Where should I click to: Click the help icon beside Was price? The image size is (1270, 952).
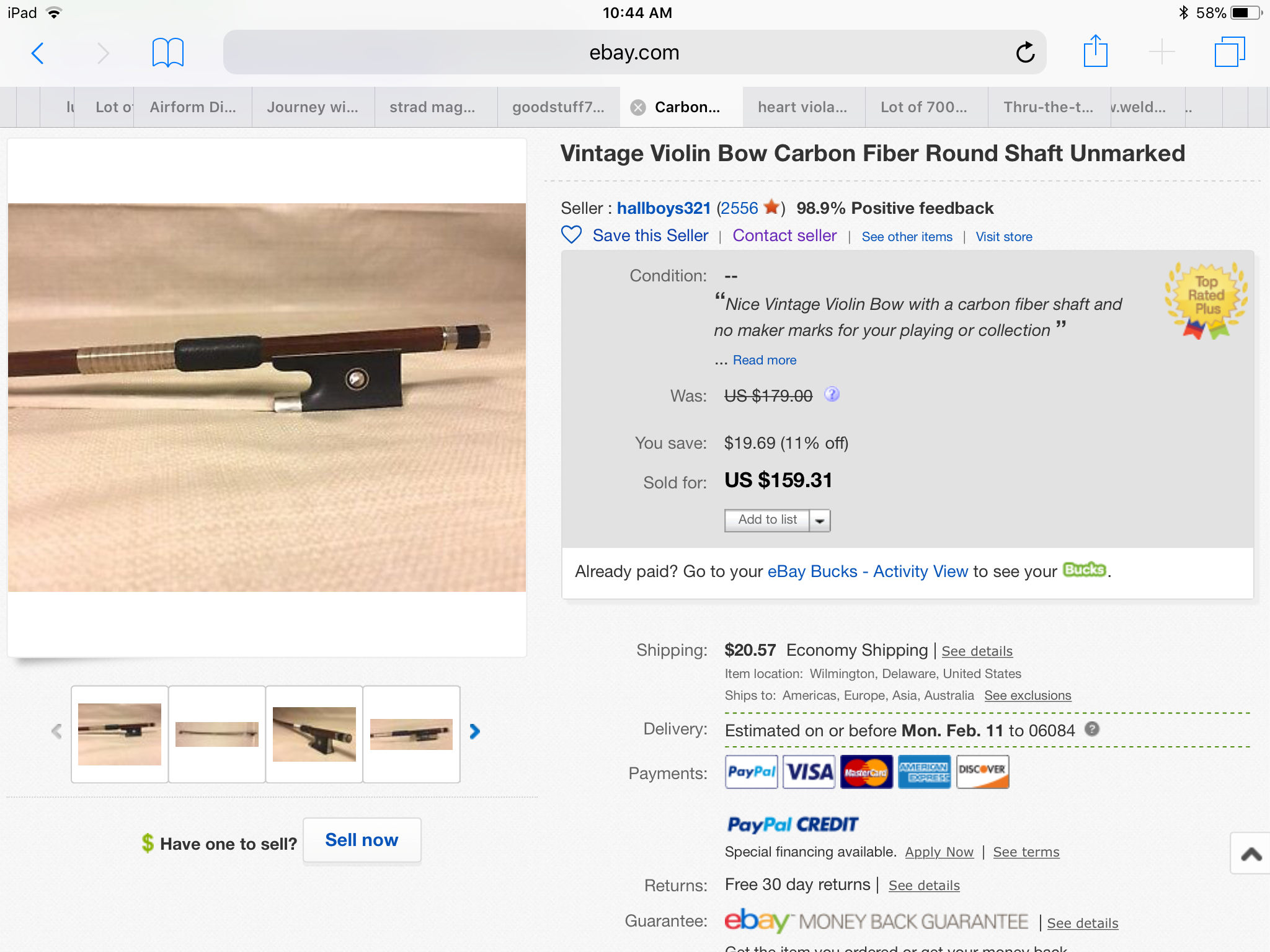point(832,394)
